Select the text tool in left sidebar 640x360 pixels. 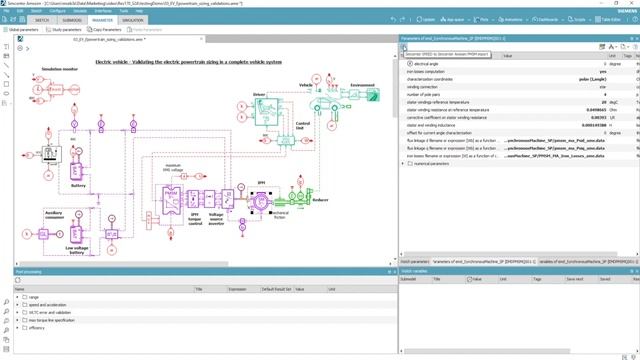(x=6, y=47)
